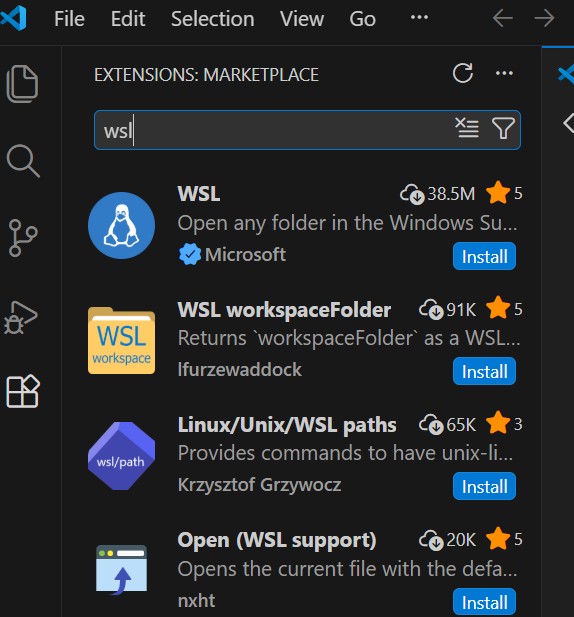Screen dimensions: 574x617
Task: Click description 'Opens the current file with the defa...'
Action: tap(347, 569)
